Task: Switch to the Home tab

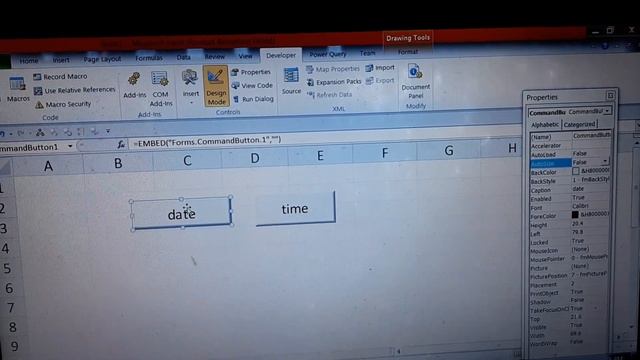Action: pos(29,61)
